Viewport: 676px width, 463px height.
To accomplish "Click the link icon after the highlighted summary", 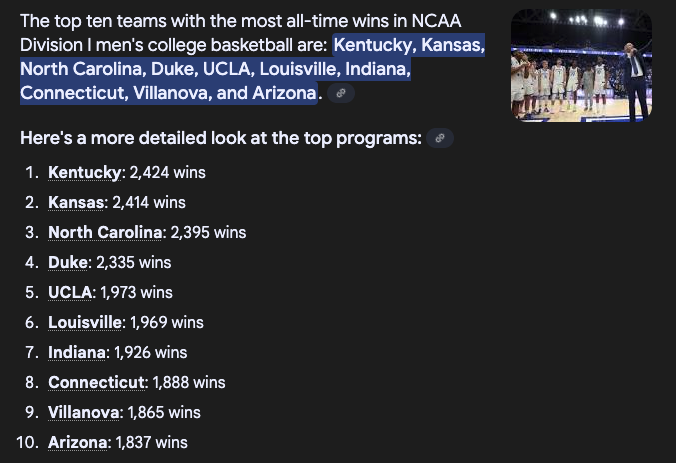I will (342, 93).
